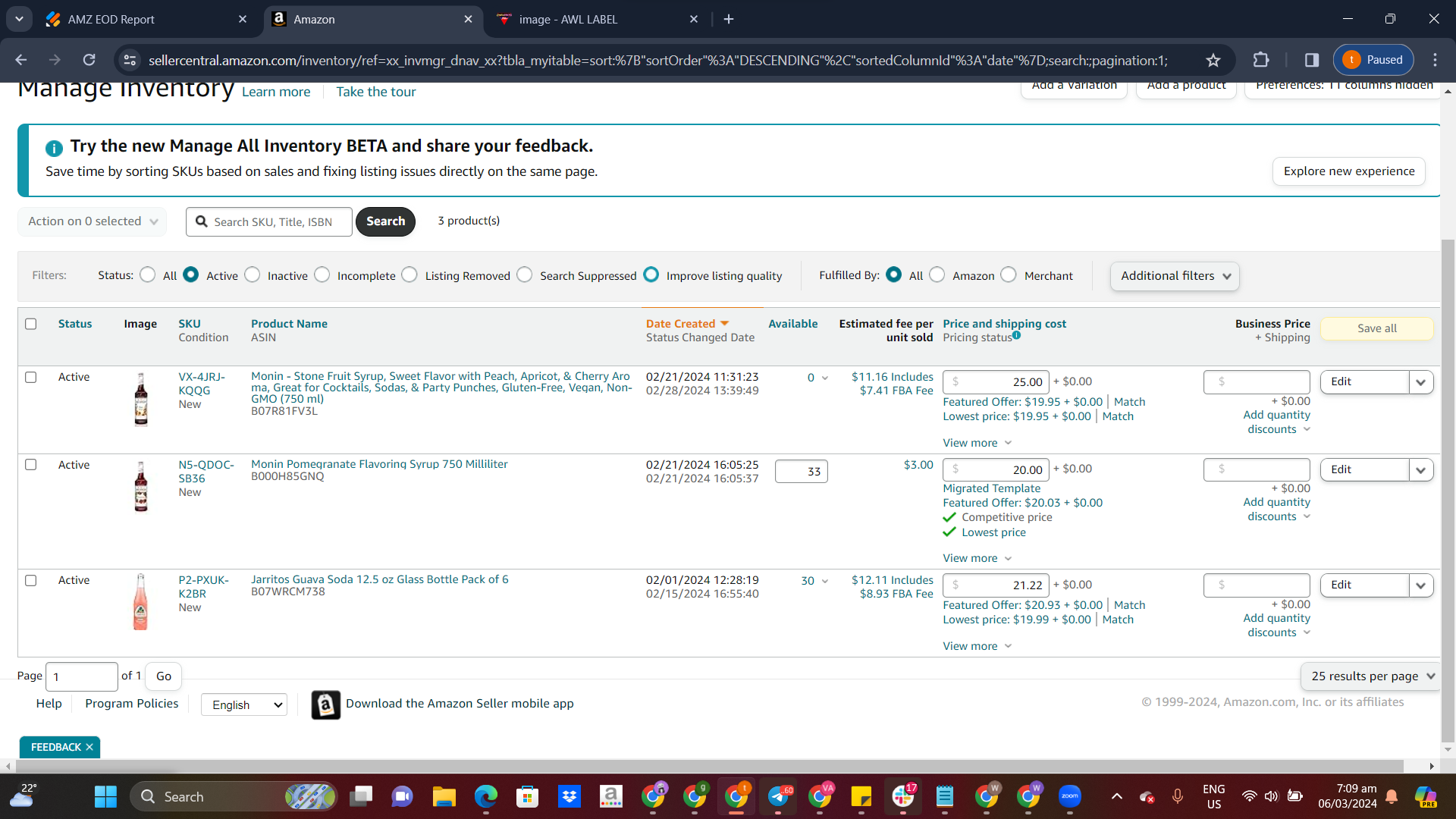Open Telegram from the taskbar
Screen dimensions: 1456x819
(x=779, y=796)
